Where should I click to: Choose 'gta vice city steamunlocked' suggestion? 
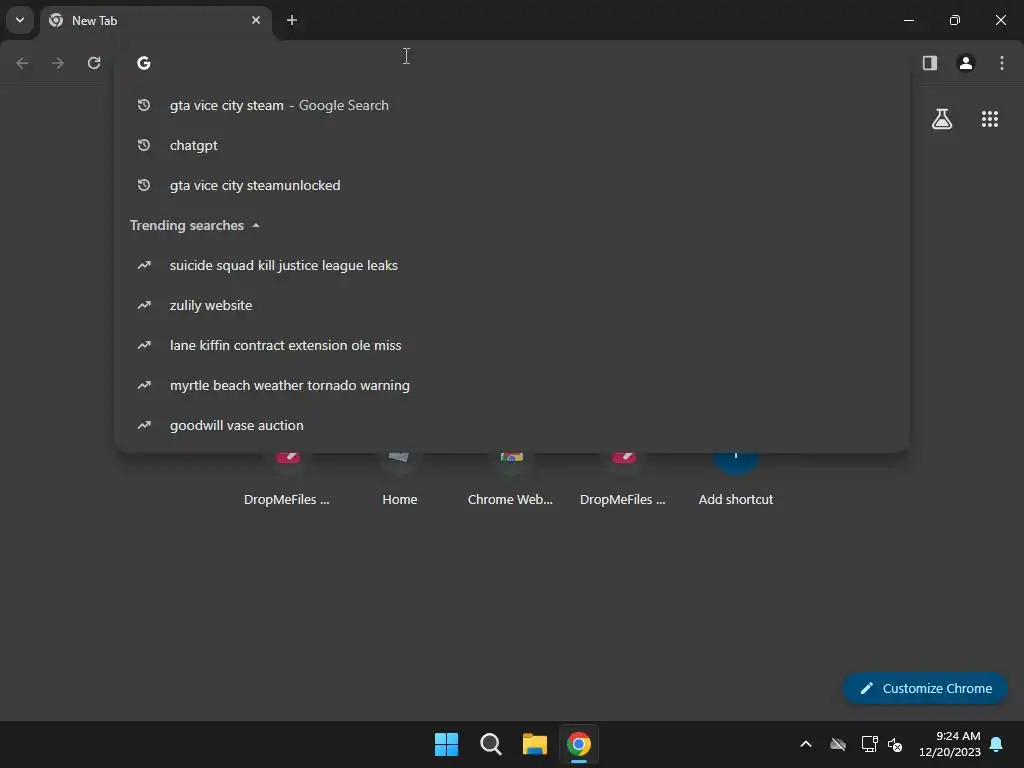tap(511, 185)
